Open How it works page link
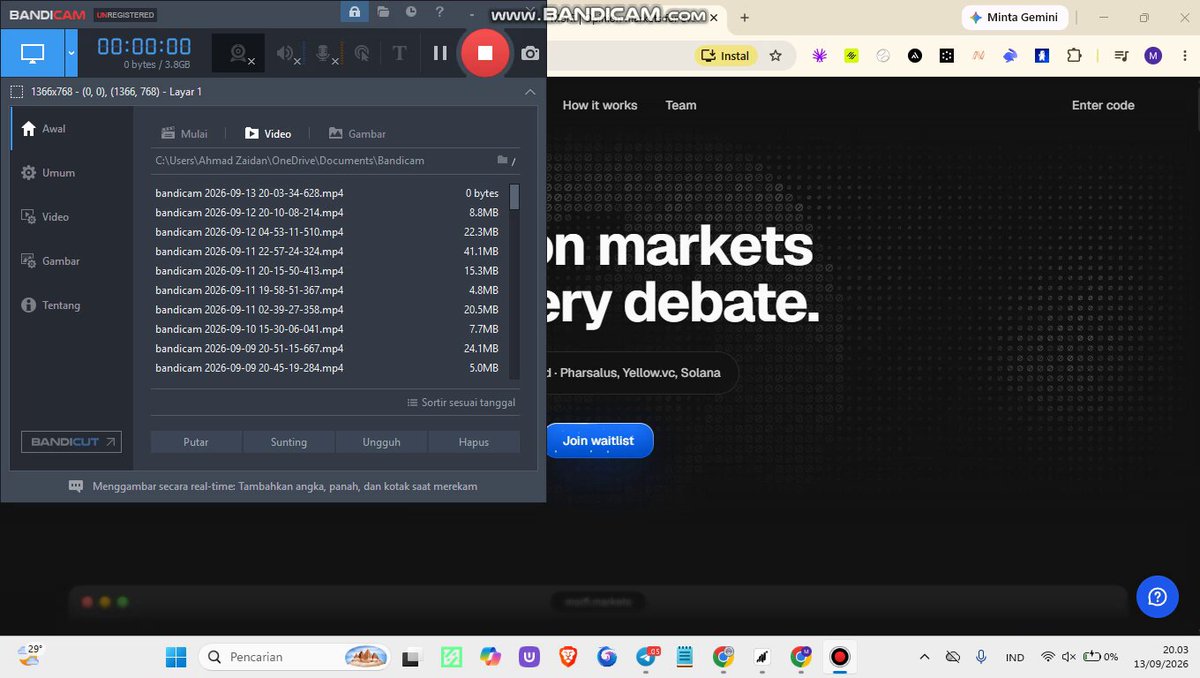 600,105
